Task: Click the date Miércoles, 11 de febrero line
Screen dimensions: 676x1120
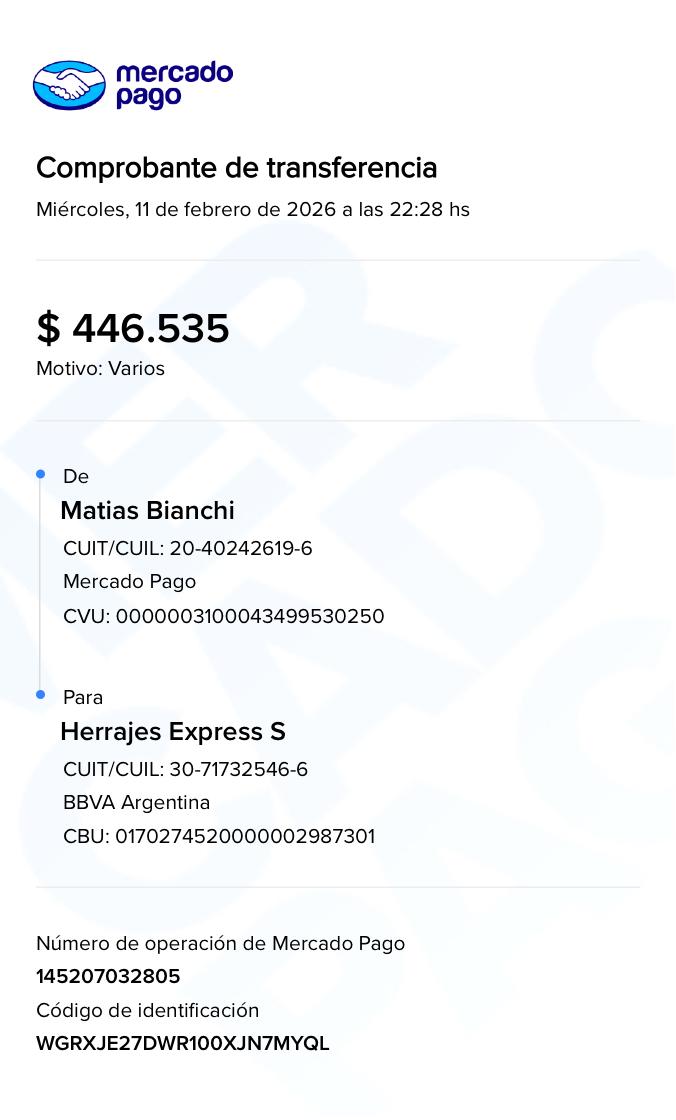Action: [252, 210]
